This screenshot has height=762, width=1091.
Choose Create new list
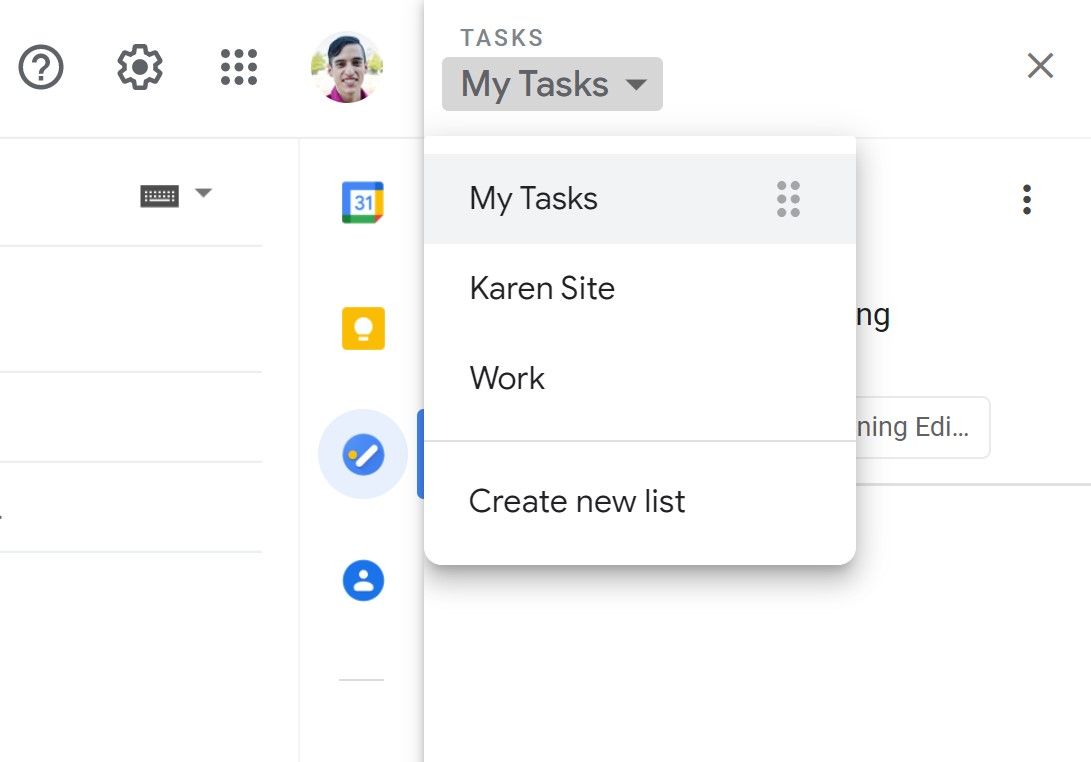576,501
